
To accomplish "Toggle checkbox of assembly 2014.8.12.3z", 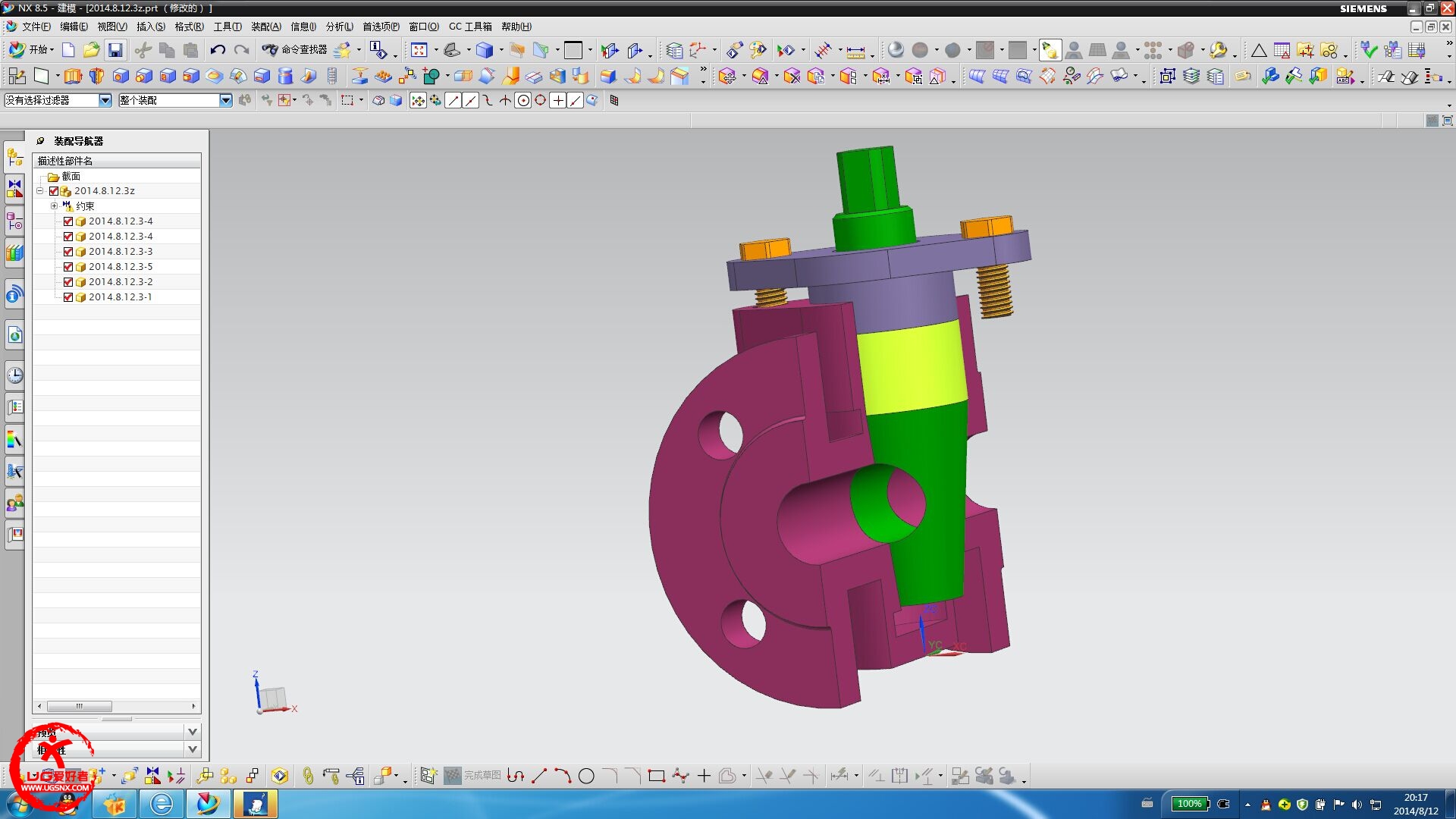I will tap(54, 191).
